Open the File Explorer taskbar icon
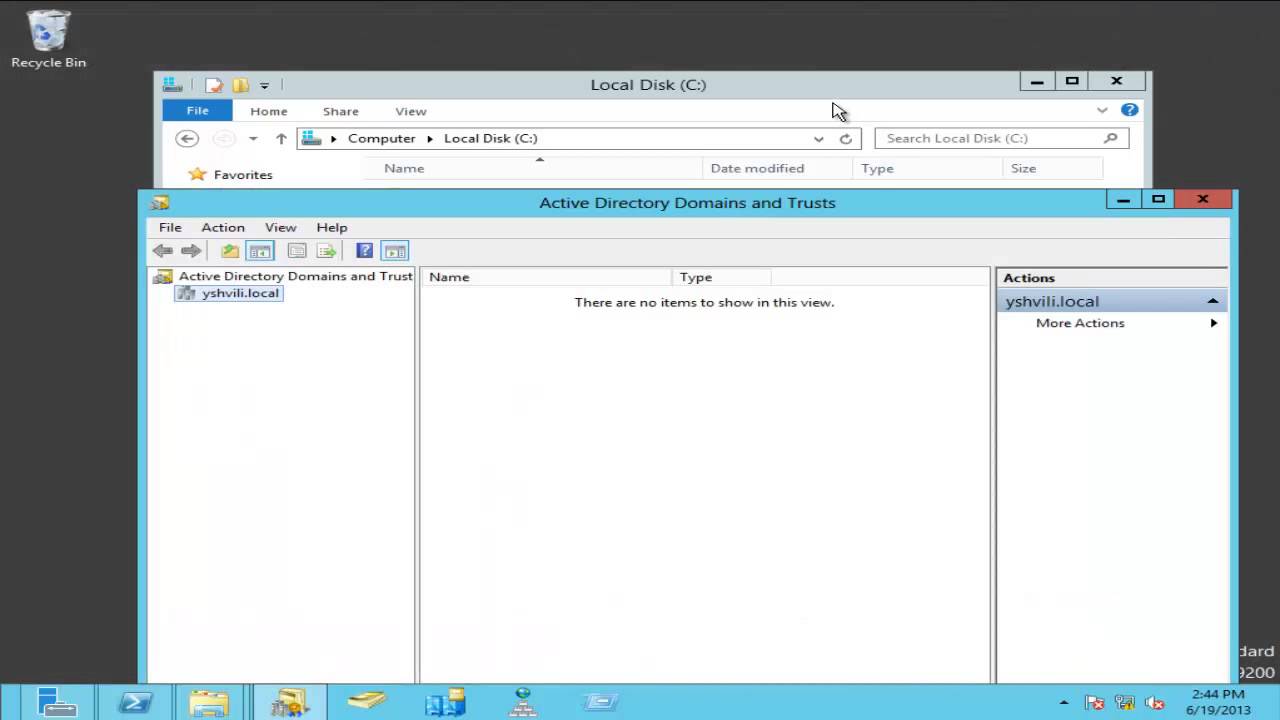 pos(210,703)
